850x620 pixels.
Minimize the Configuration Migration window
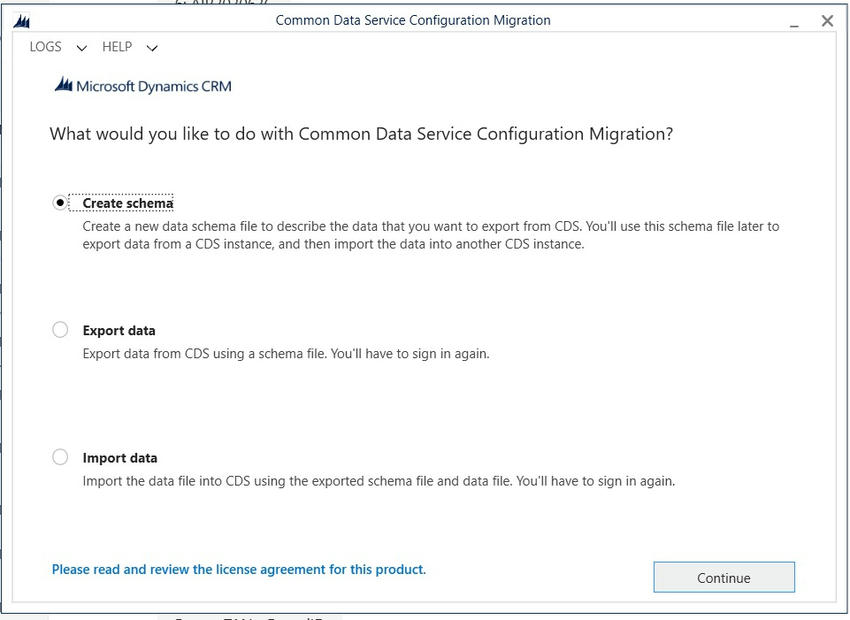coord(794,22)
